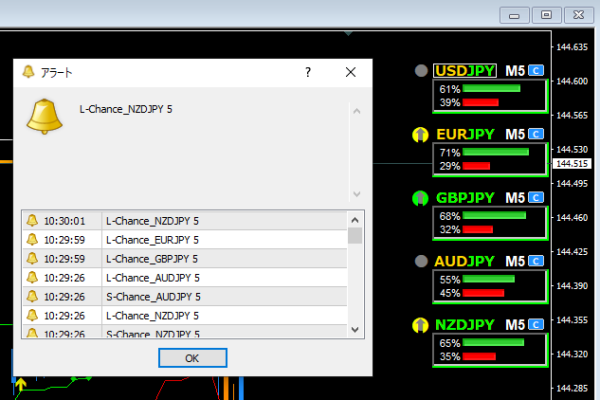Viewport: 600px width, 400px height.
Task: Close the alert dialog window
Action: click(350, 72)
